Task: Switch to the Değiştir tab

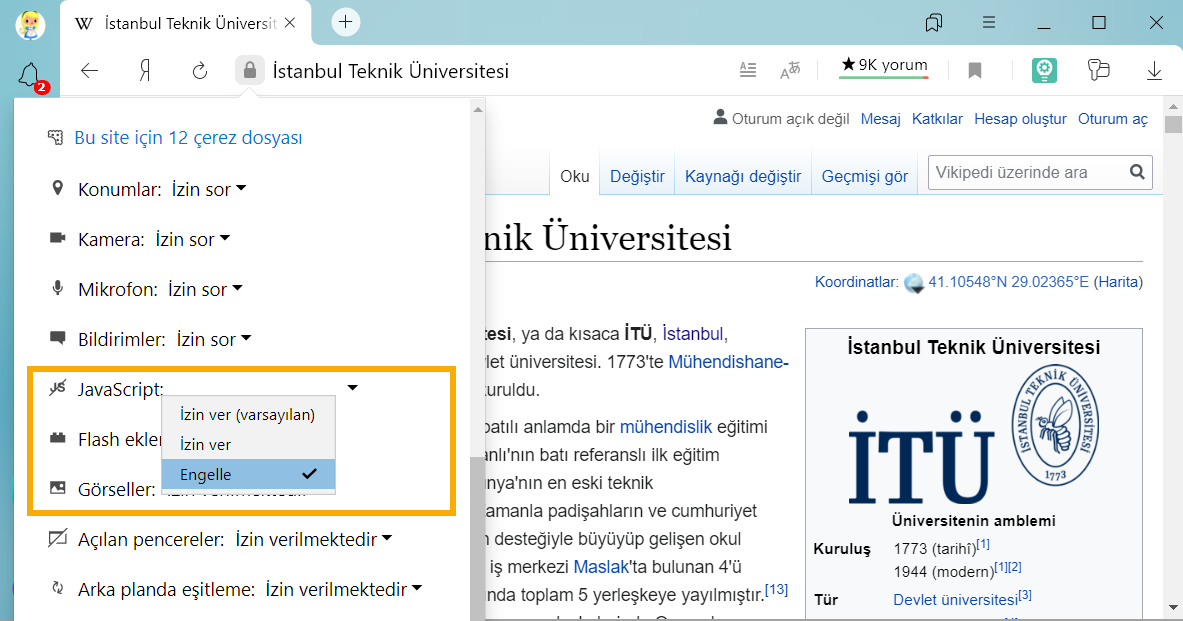Action: [x=637, y=176]
